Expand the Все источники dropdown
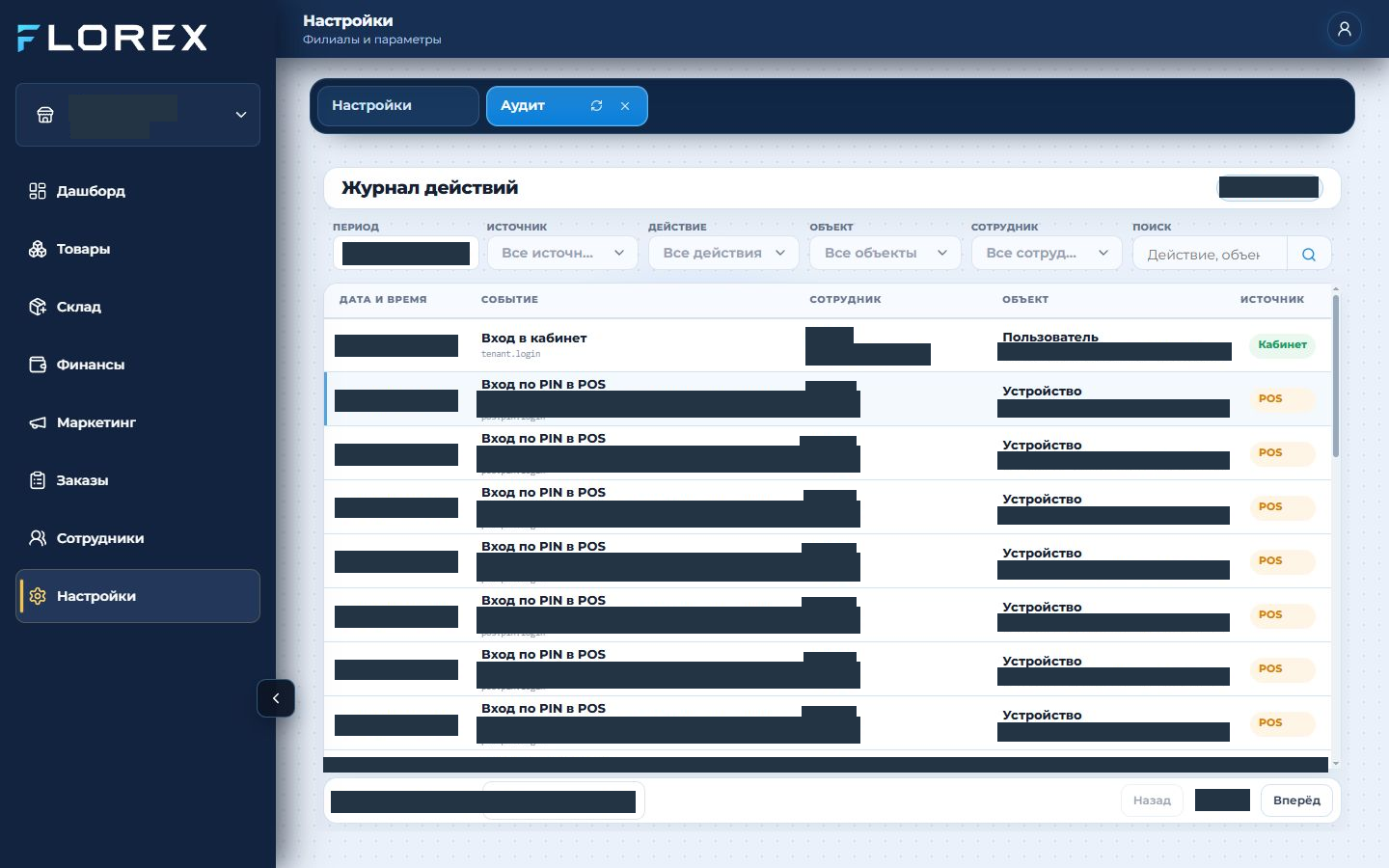The width and height of the screenshot is (1389, 868). (x=562, y=253)
